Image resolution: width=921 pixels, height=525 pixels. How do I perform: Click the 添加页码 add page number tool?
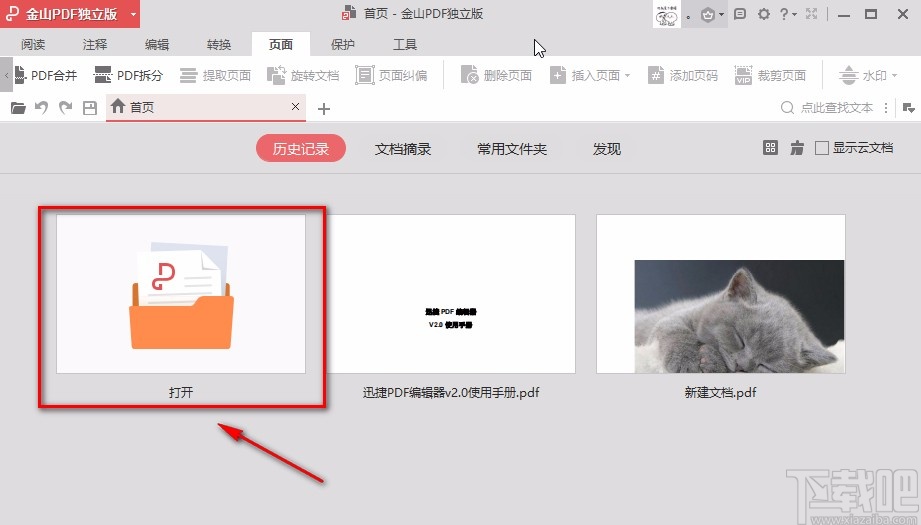pyautogui.click(x=683, y=75)
